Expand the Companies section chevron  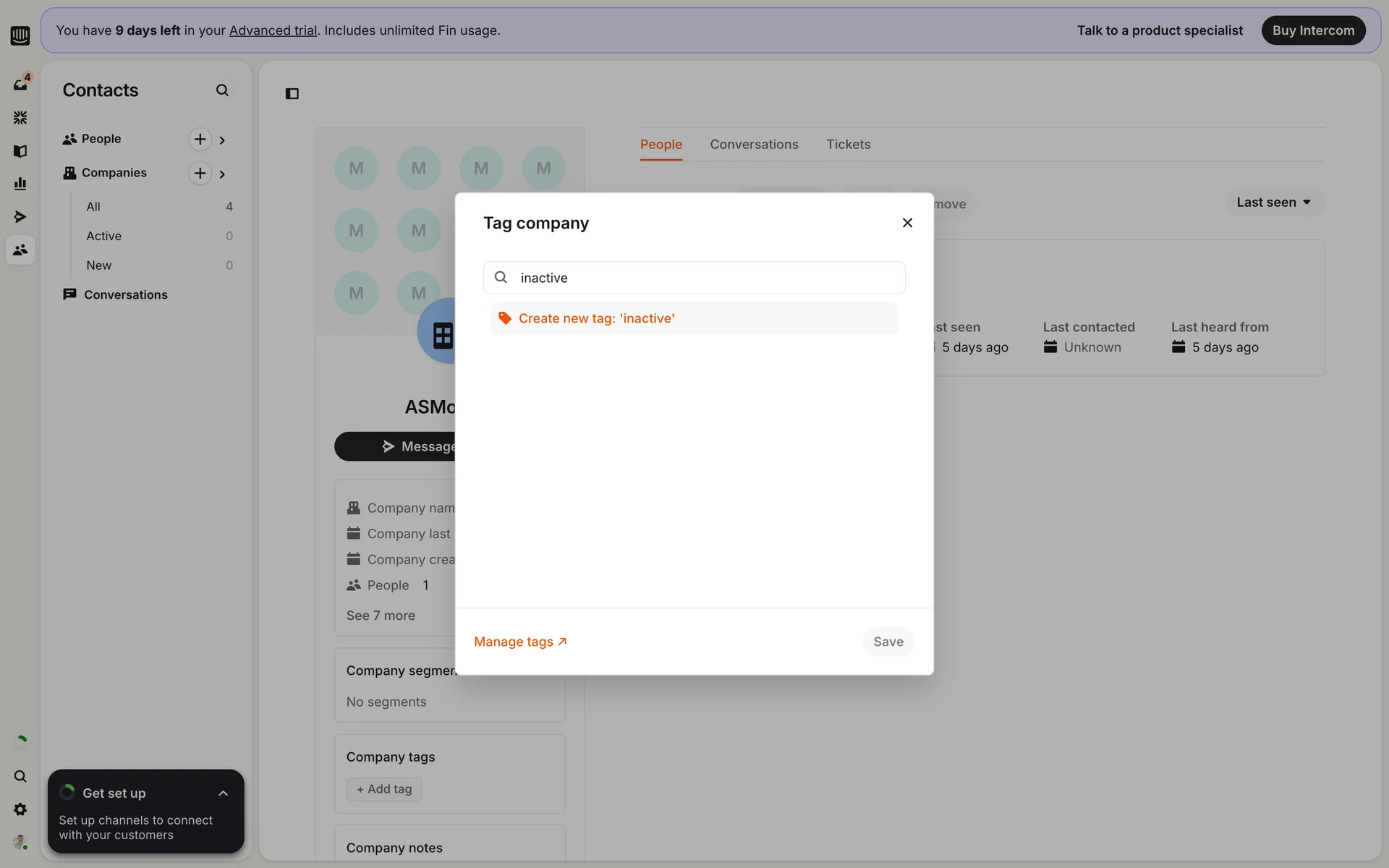(x=222, y=174)
